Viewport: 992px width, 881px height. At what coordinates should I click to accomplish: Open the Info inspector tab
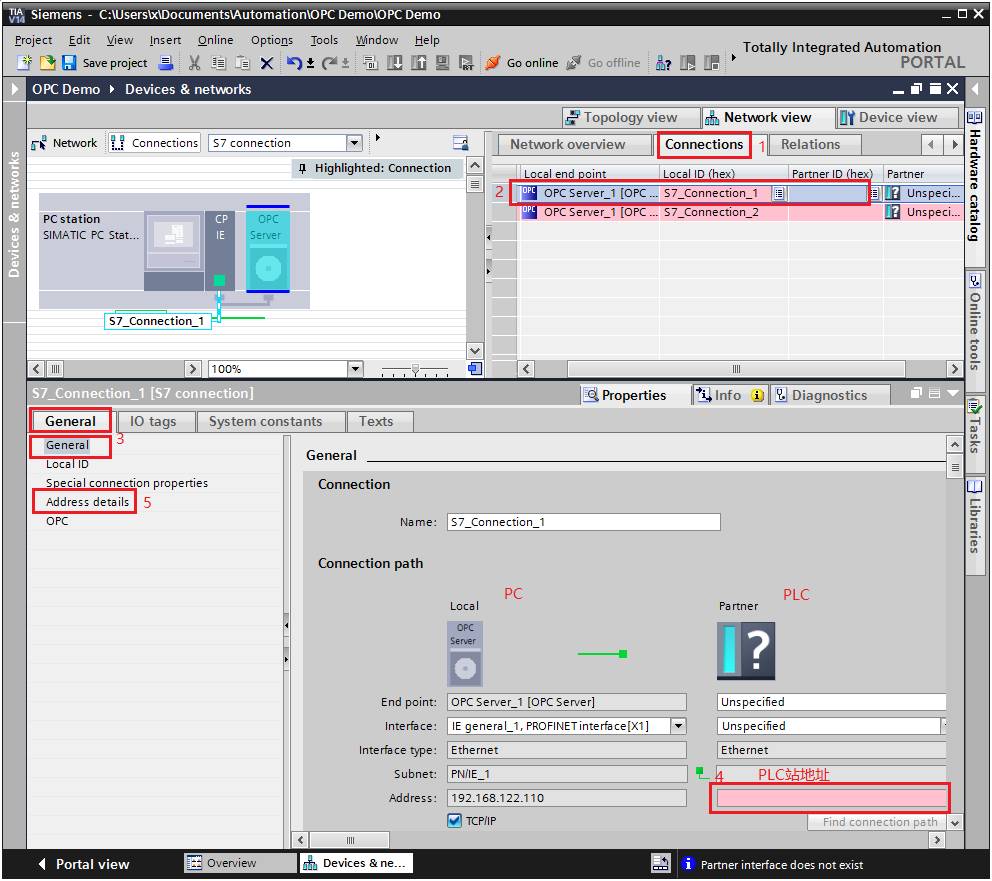pyautogui.click(x=729, y=395)
